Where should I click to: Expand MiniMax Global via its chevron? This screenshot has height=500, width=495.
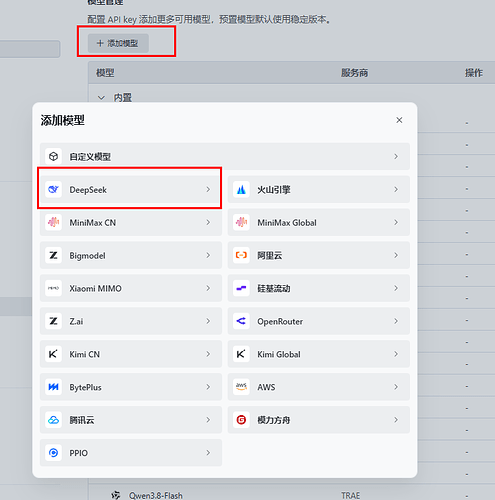[x=396, y=222]
